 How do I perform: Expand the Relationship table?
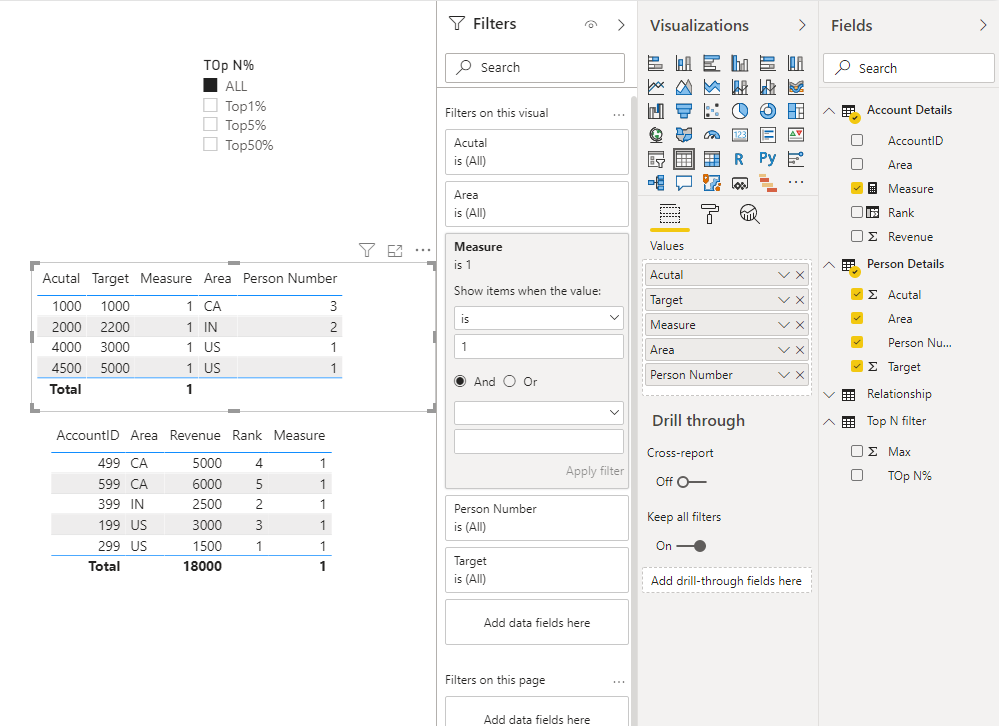pyautogui.click(x=829, y=395)
